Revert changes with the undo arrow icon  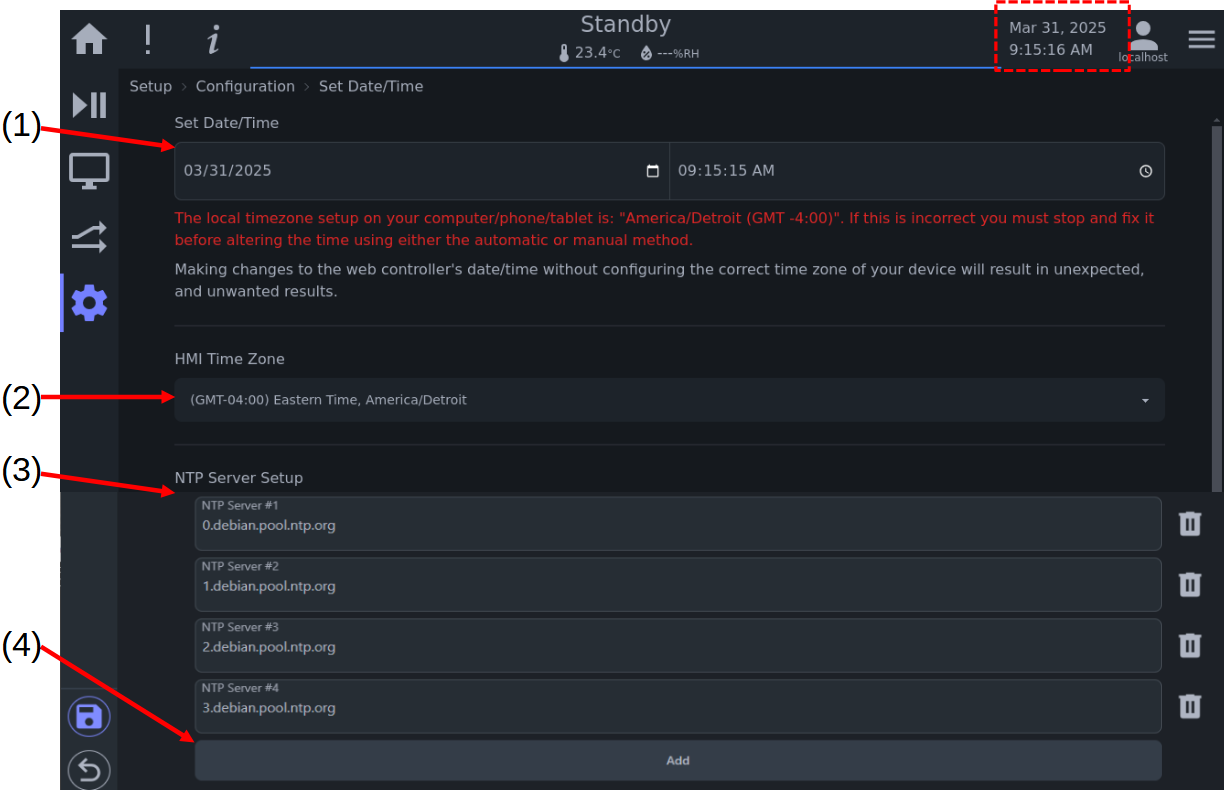pyautogui.click(x=89, y=771)
